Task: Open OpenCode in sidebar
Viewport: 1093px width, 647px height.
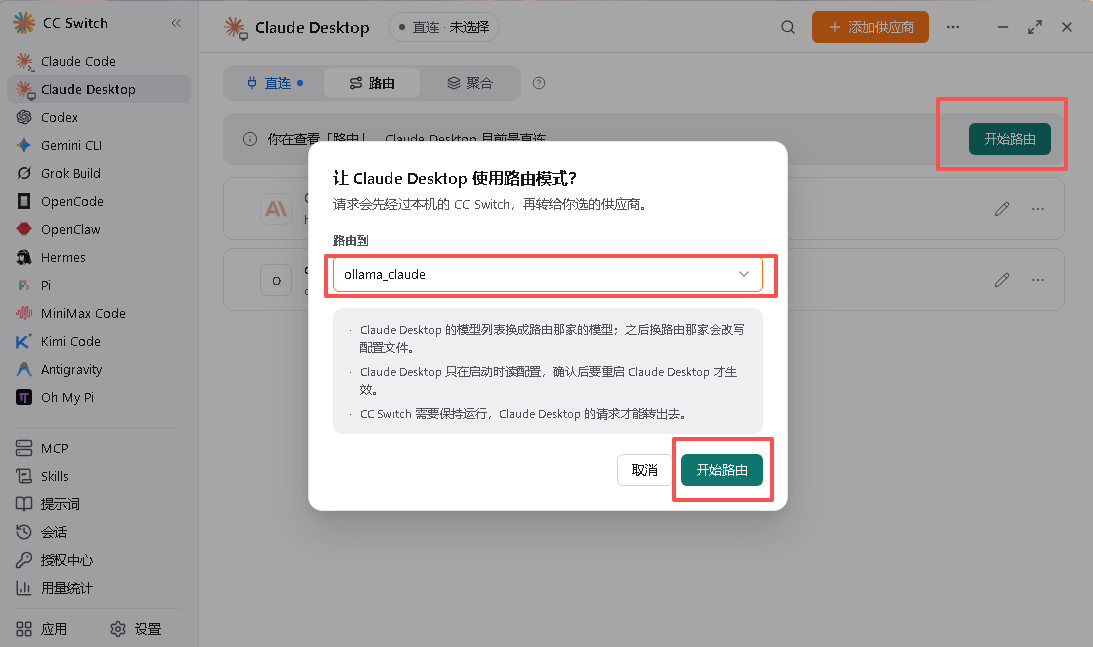Action: pyautogui.click(x=98, y=201)
